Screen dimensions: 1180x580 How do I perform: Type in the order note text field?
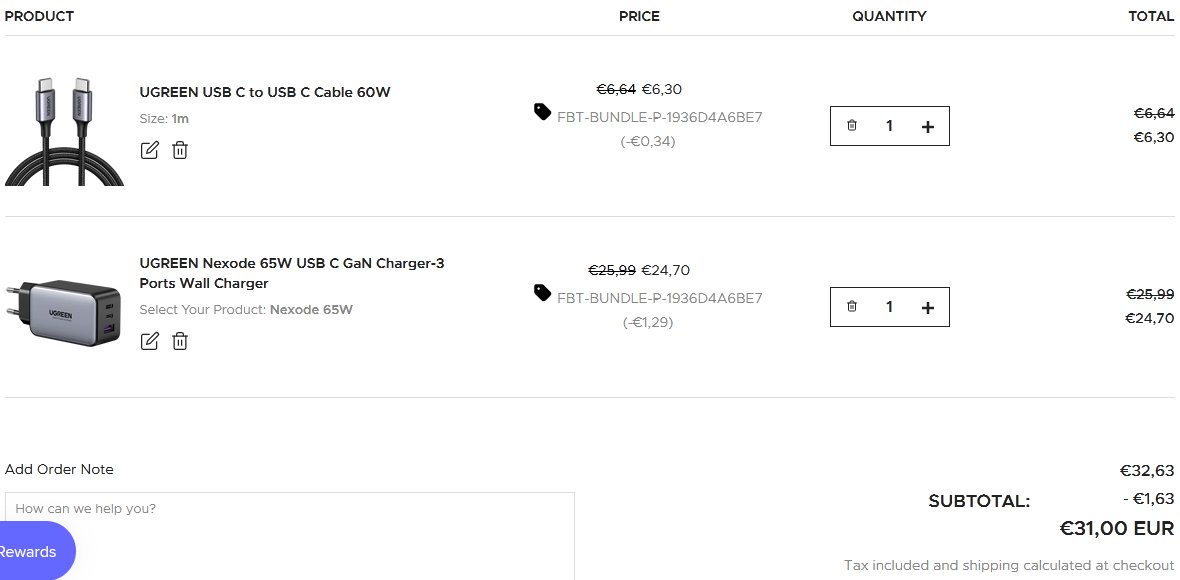coord(290,535)
